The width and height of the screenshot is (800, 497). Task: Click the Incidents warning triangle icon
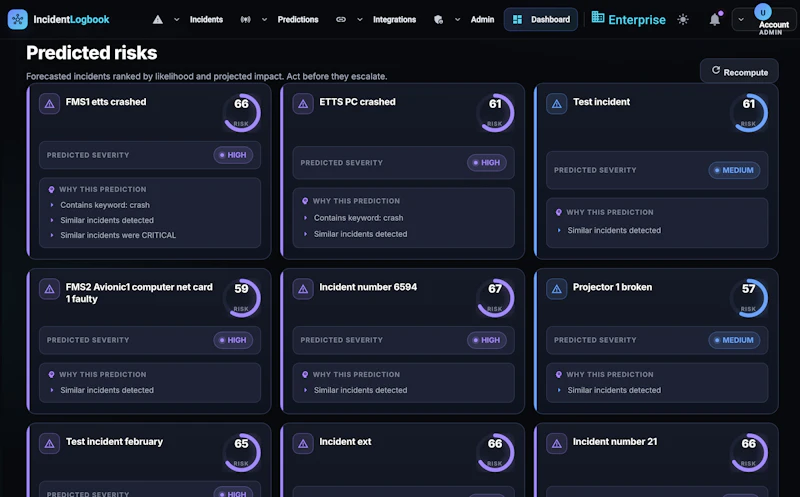click(158, 19)
